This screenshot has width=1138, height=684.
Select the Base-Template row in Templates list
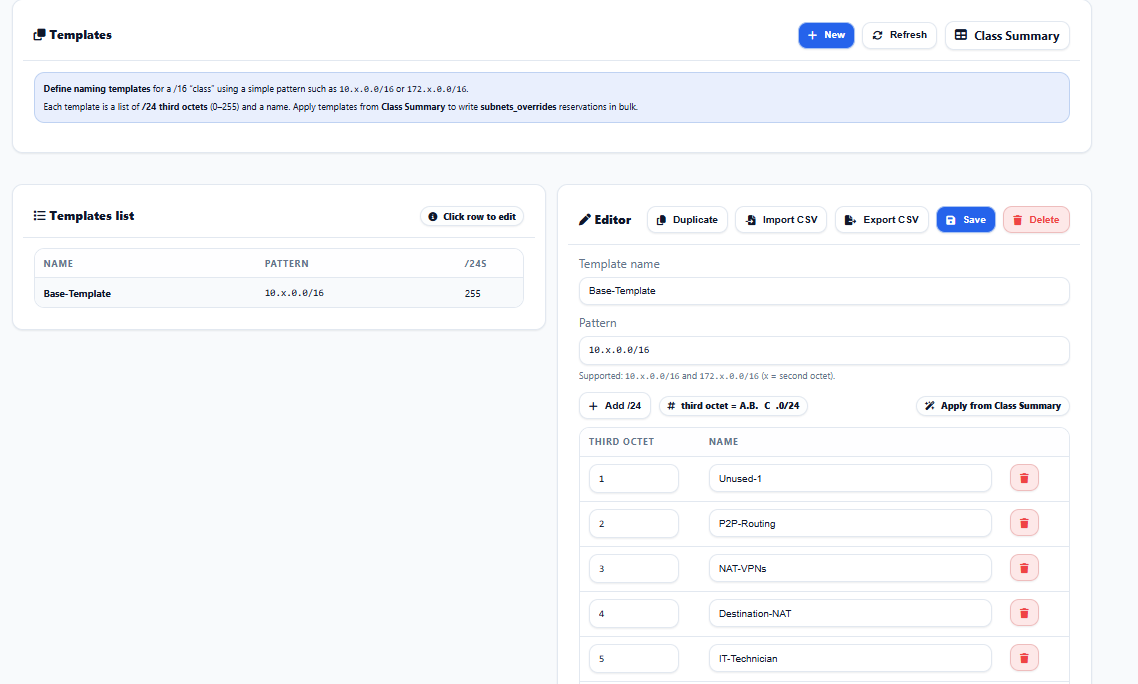279,293
